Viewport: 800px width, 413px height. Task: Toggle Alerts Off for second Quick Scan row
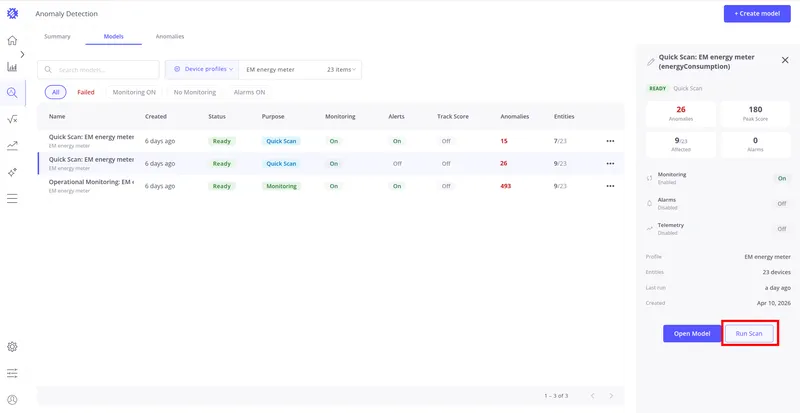click(397, 164)
